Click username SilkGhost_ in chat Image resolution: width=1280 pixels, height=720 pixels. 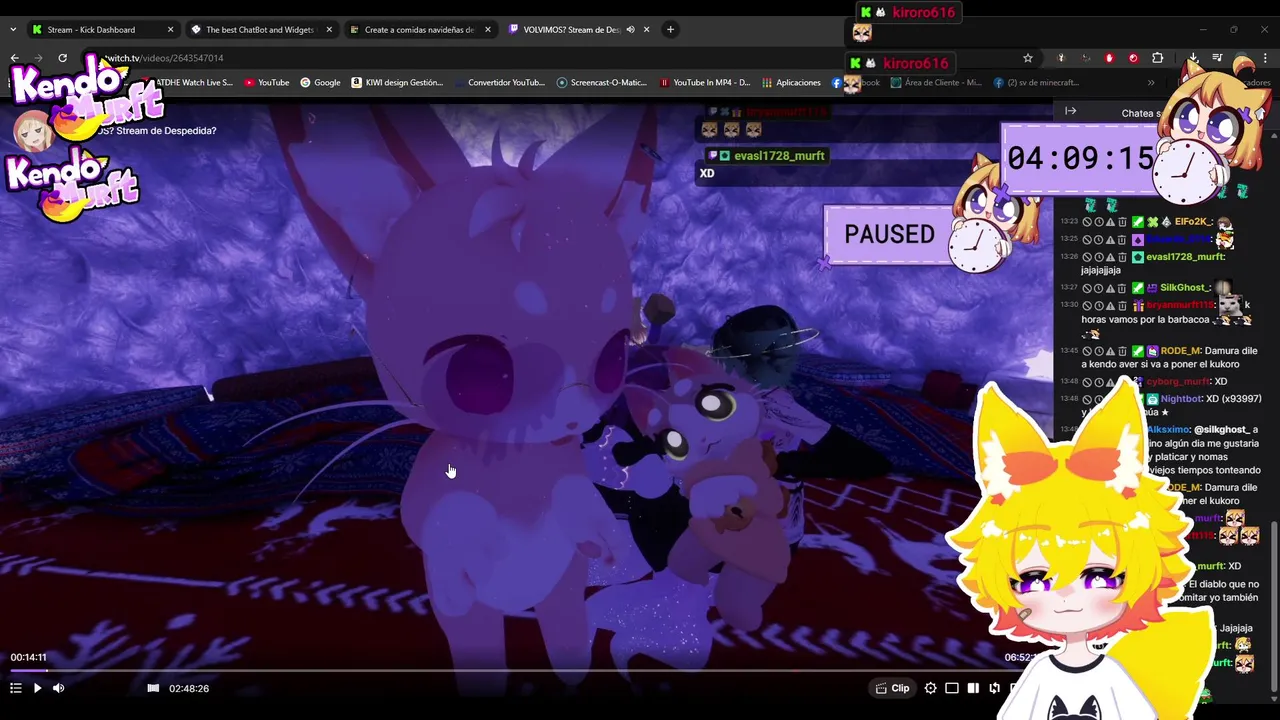[x=1186, y=288]
